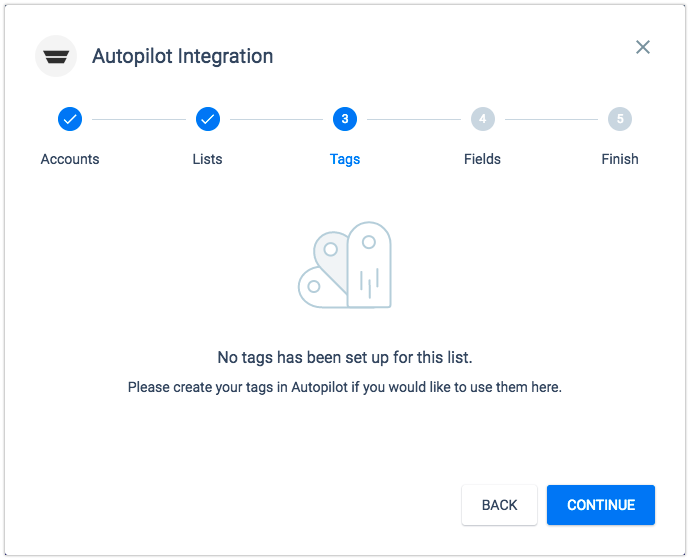Click the Autopilot Integration title
Image resolution: width=690 pixels, height=560 pixels.
[x=183, y=56]
